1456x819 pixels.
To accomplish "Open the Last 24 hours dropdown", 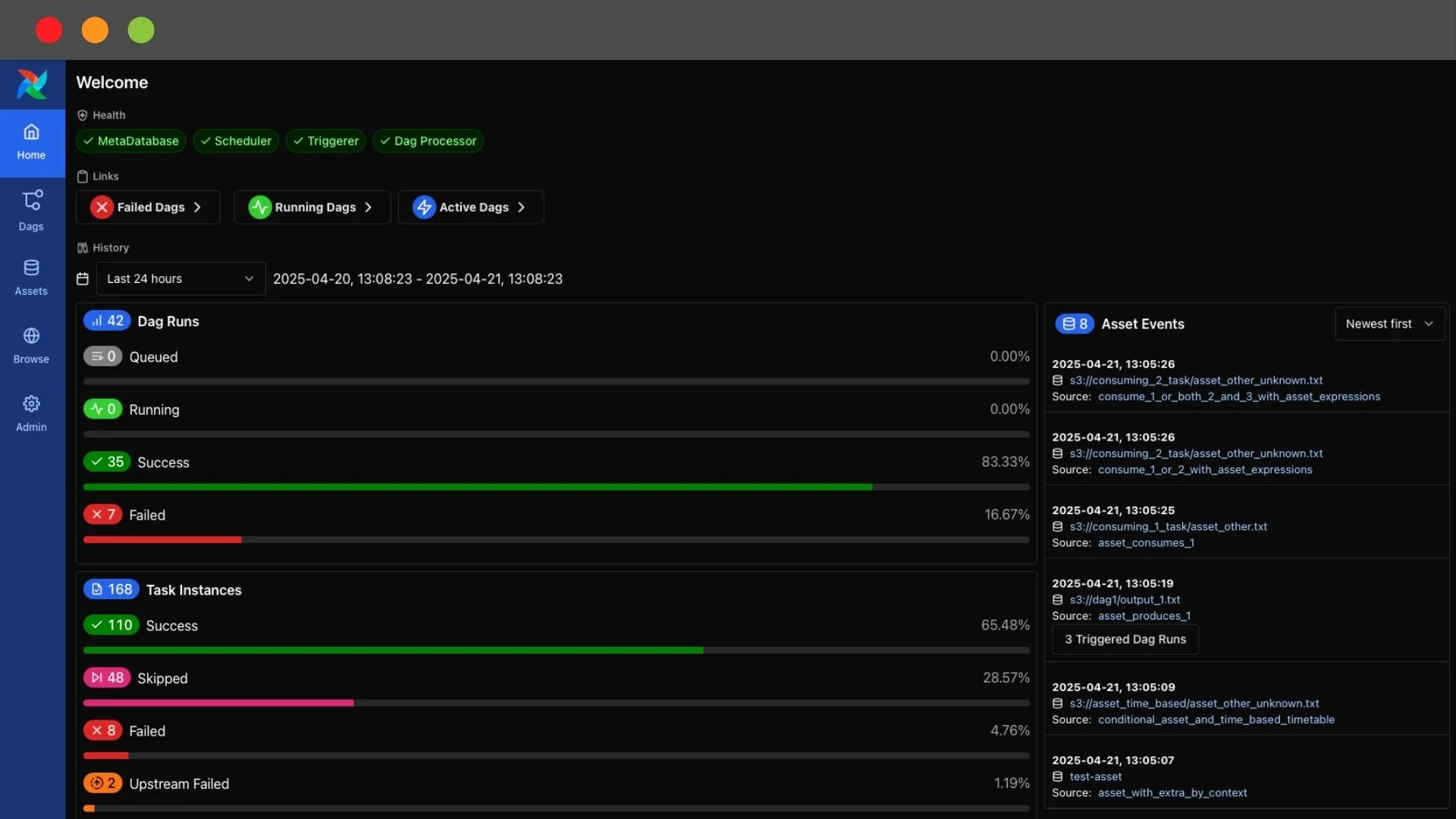I will (x=180, y=279).
